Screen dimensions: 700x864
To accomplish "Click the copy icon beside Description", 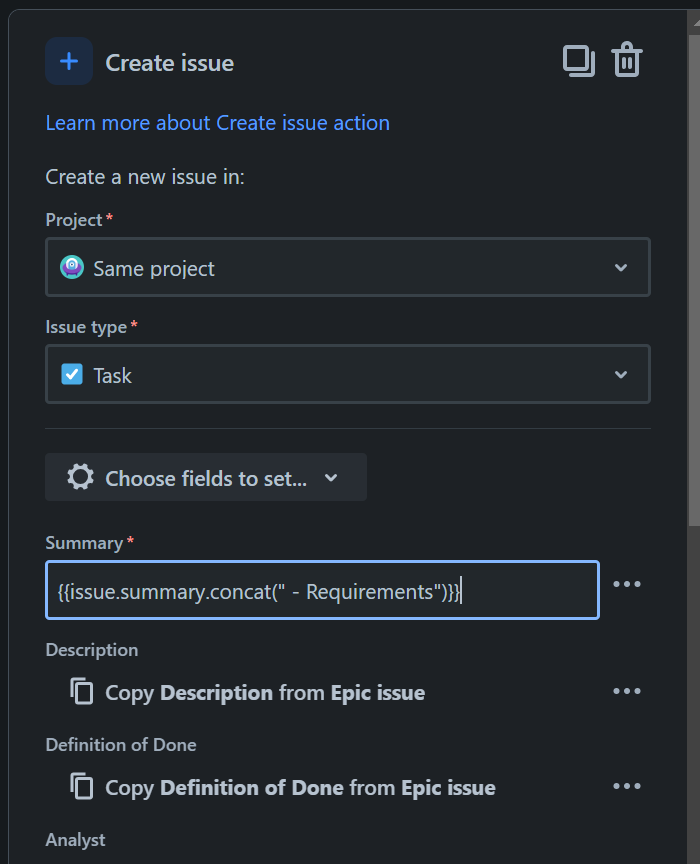I will click(82, 692).
